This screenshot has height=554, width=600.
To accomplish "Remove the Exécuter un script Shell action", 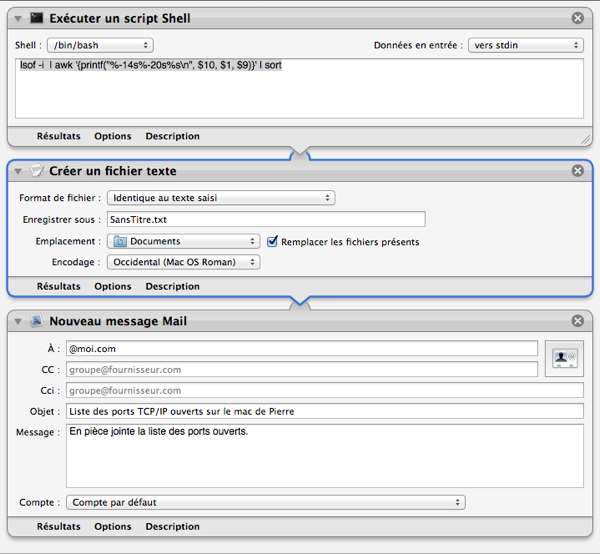I will pyautogui.click(x=578, y=19).
